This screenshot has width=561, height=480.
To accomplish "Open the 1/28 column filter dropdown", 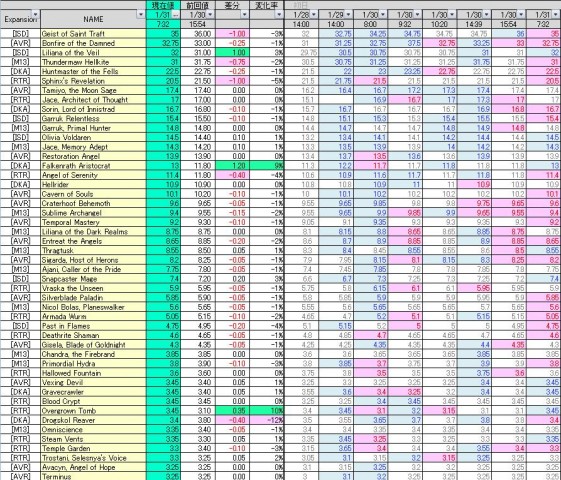I will [313, 14].
